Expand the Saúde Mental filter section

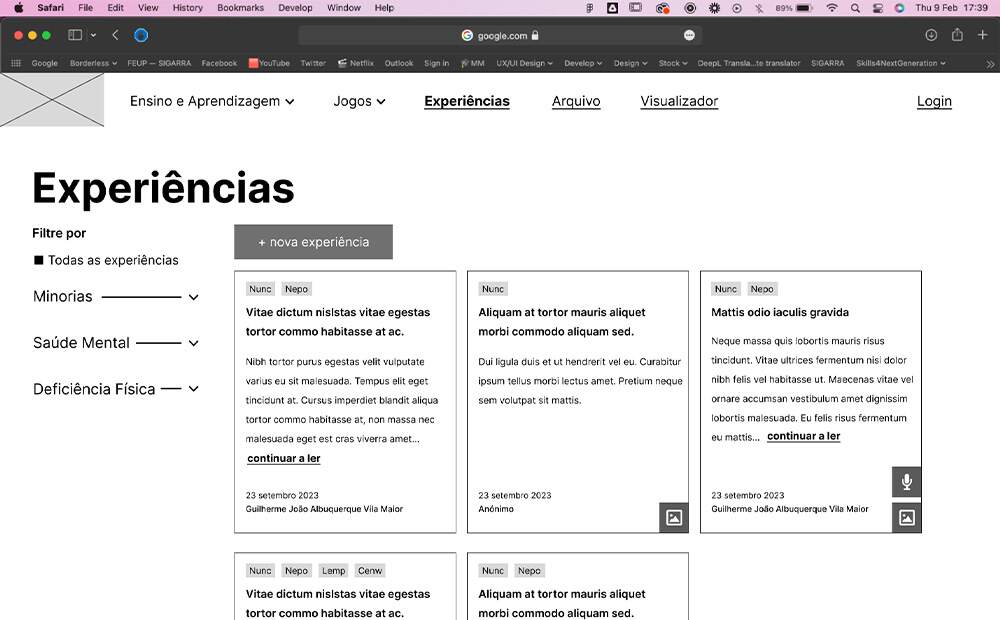(x=193, y=343)
